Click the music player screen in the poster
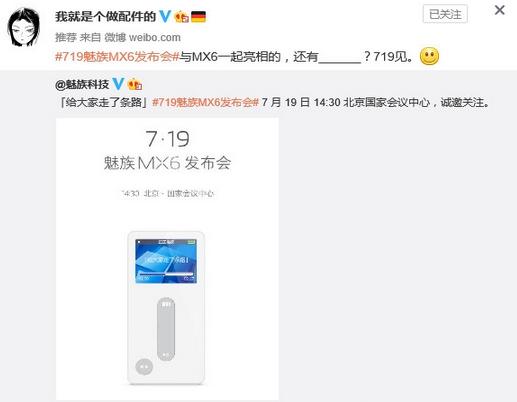Viewport: 517px width, 402px height. coord(166,261)
